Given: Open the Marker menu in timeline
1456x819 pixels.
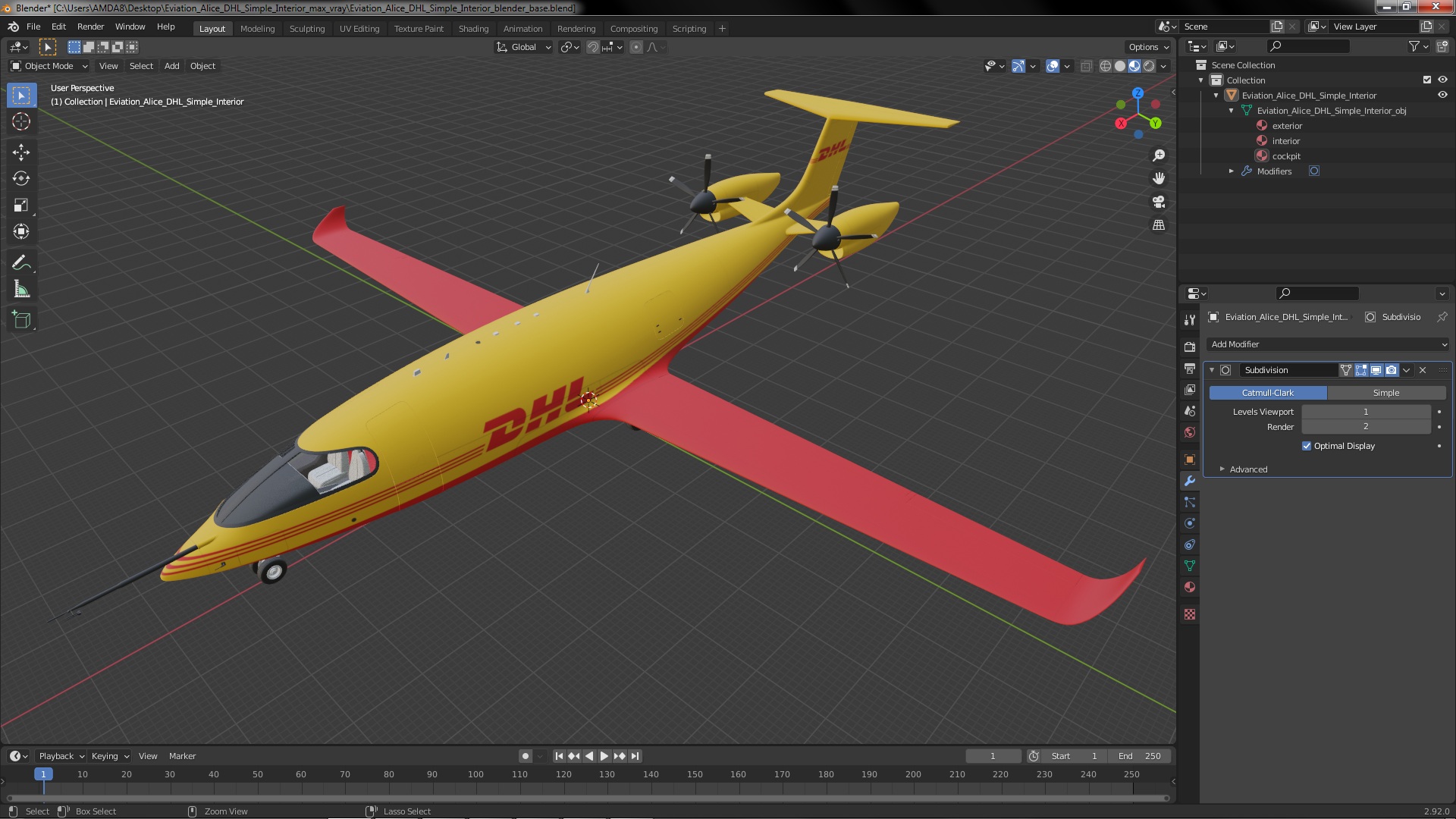Looking at the screenshot, I should tap(182, 756).
